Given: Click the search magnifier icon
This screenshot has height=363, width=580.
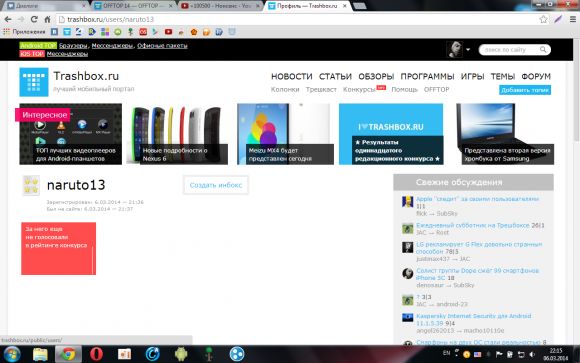Looking at the screenshot, I should tap(543, 50).
